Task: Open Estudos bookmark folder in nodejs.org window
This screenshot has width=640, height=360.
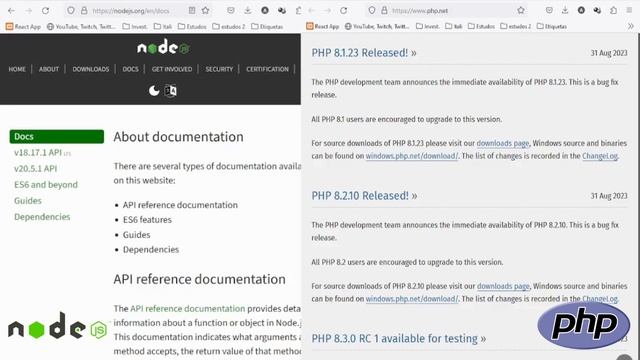Action: (192, 27)
